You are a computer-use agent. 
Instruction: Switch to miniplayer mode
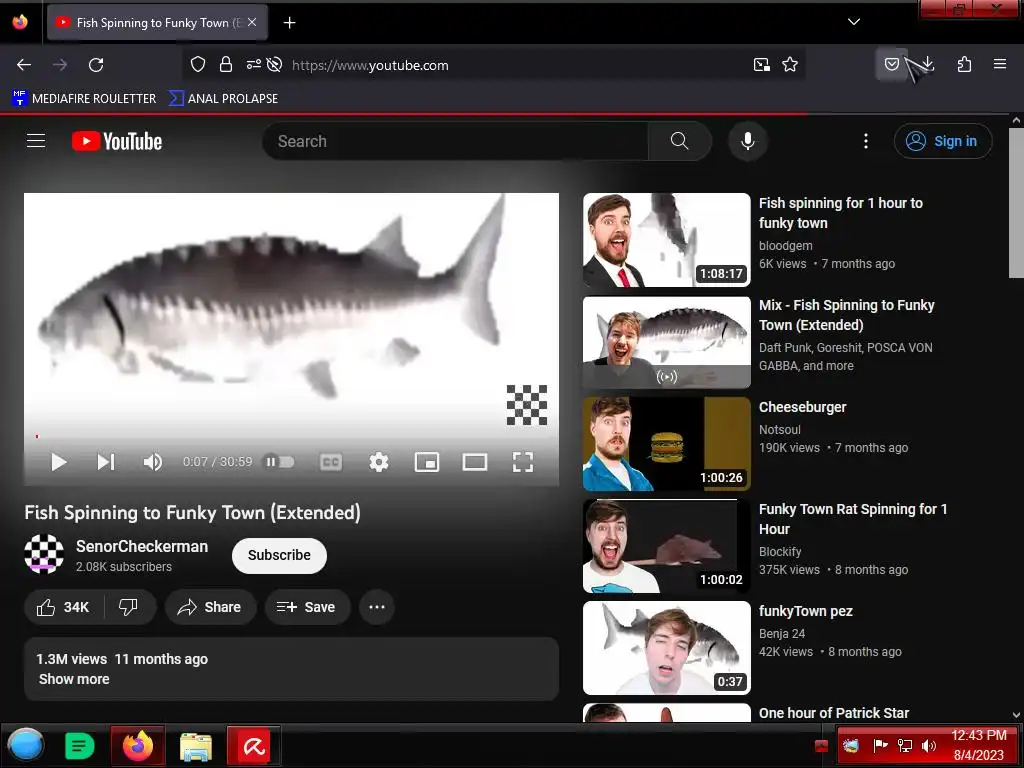[426, 462]
